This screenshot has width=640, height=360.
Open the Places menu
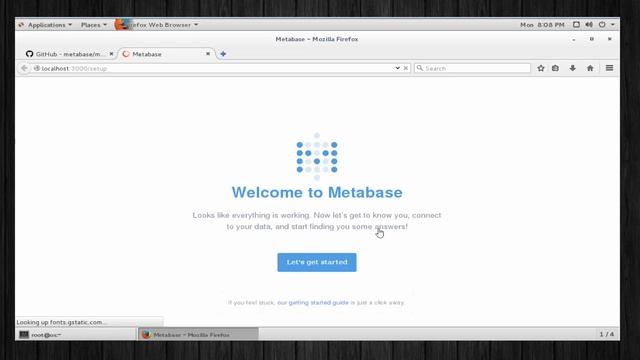tap(93, 25)
